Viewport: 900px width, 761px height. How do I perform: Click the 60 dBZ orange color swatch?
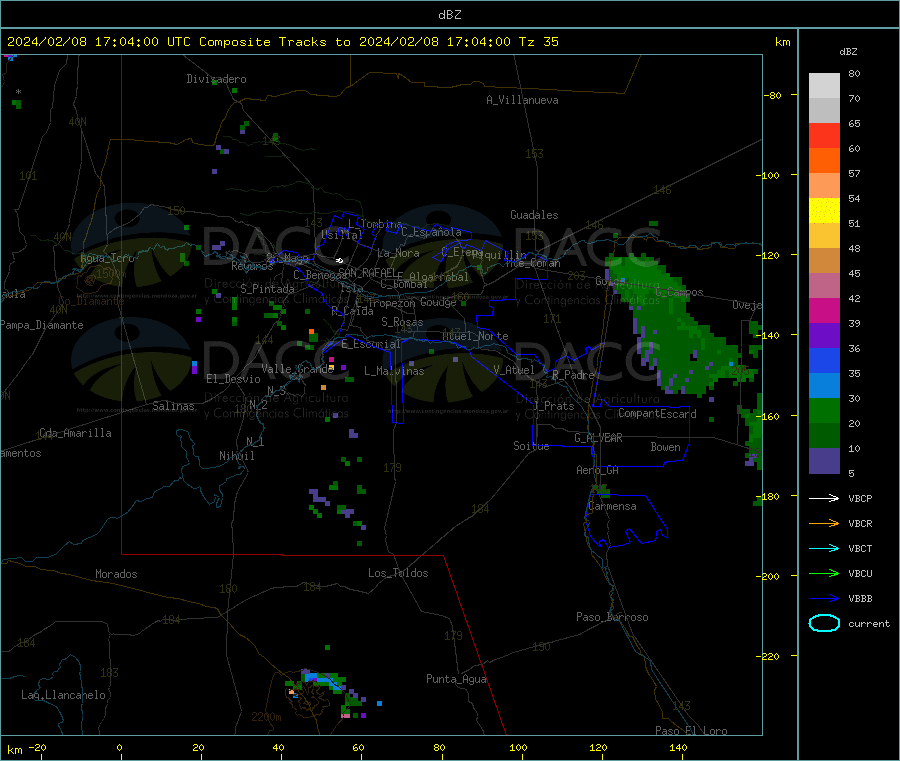pos(824,161)
